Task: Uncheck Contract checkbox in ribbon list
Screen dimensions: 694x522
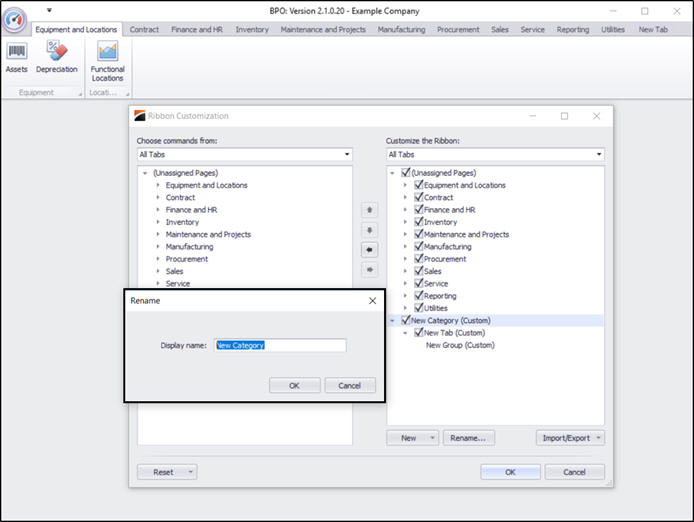Action: tap(418, 197)
